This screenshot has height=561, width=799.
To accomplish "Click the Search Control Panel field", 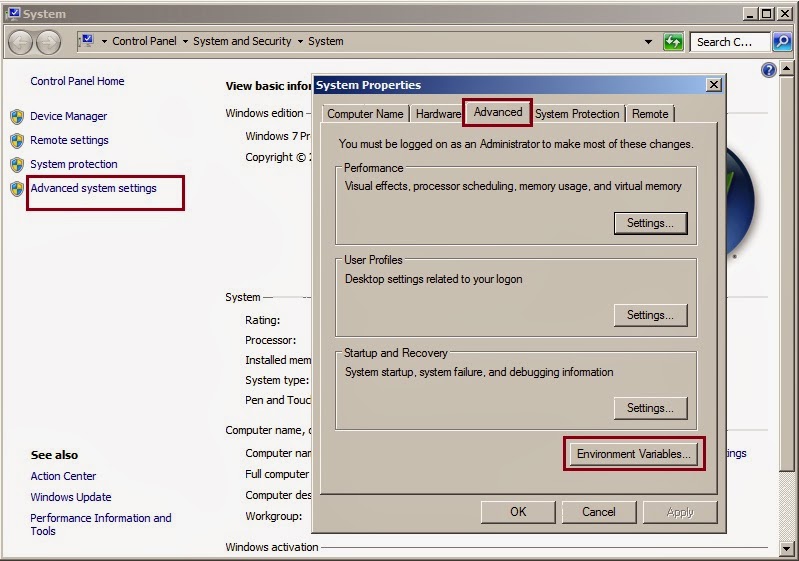I will point(729,42).
